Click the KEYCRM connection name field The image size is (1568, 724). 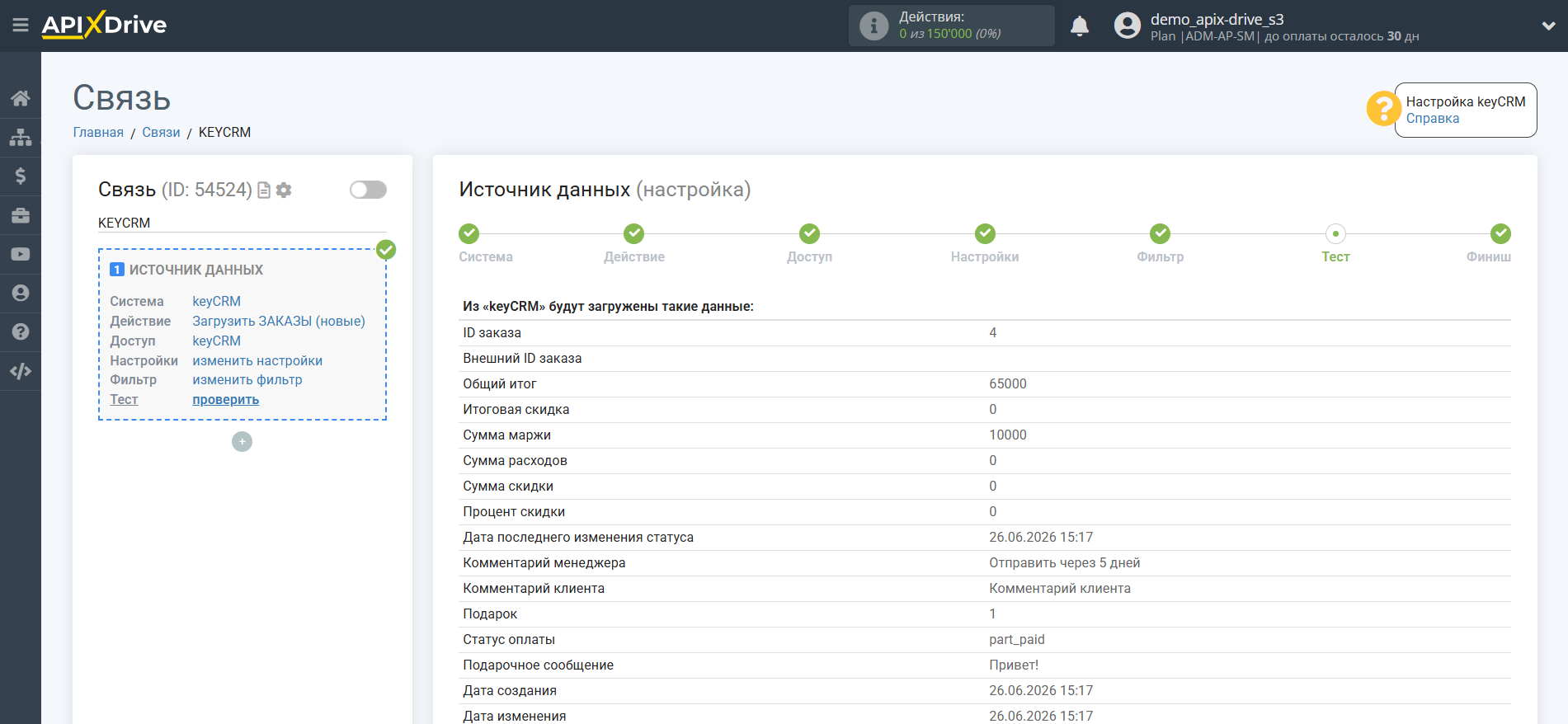click(242, 223)
